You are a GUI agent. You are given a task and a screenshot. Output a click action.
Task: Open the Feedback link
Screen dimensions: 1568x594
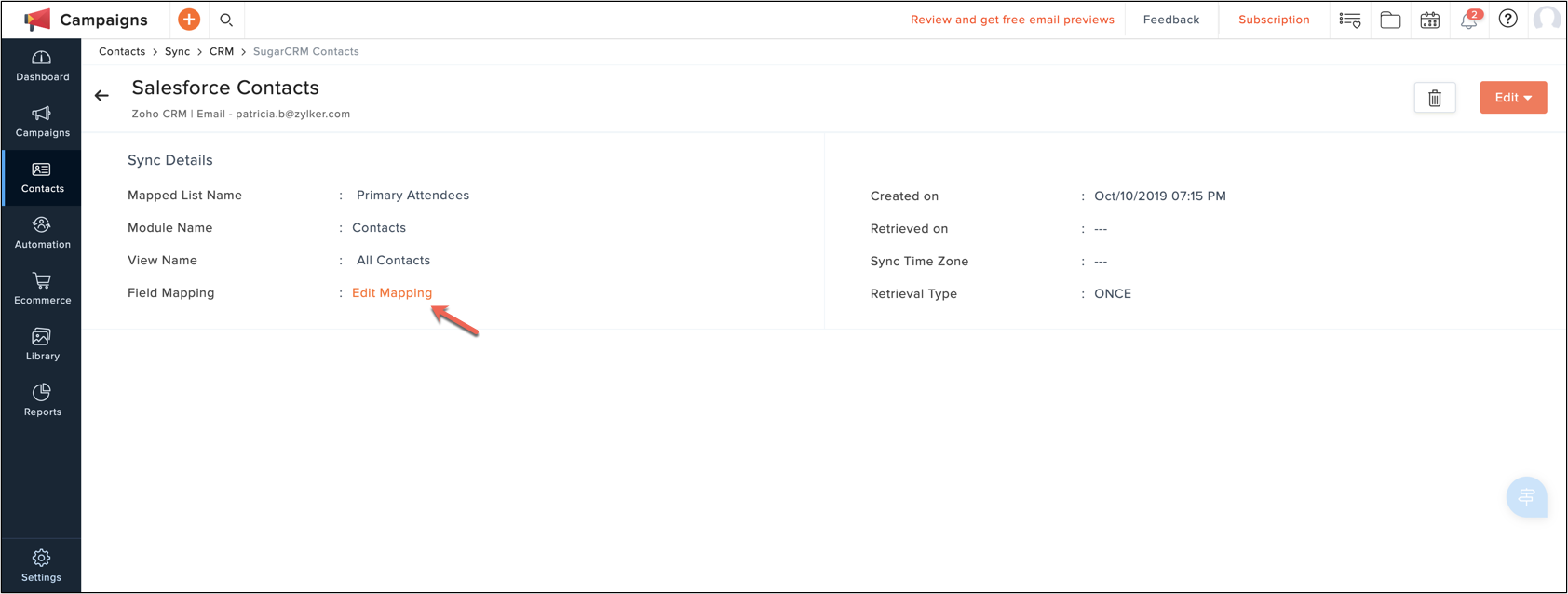click(x=1171, y=20)
